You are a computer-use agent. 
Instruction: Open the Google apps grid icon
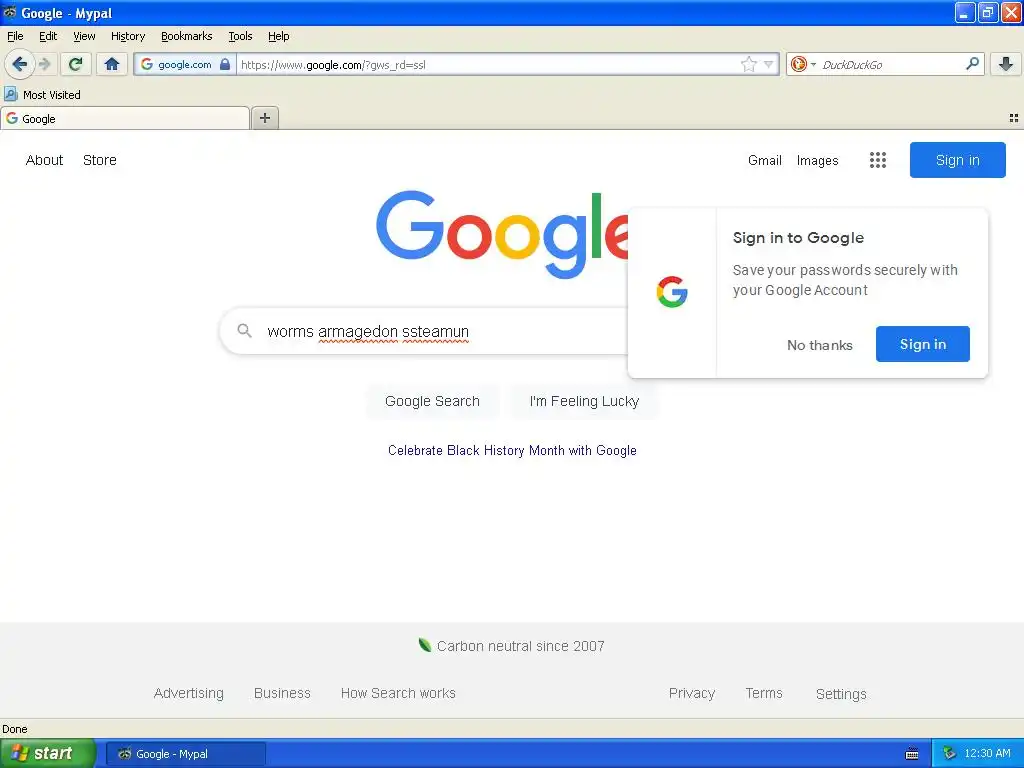(x=878, y=160)
